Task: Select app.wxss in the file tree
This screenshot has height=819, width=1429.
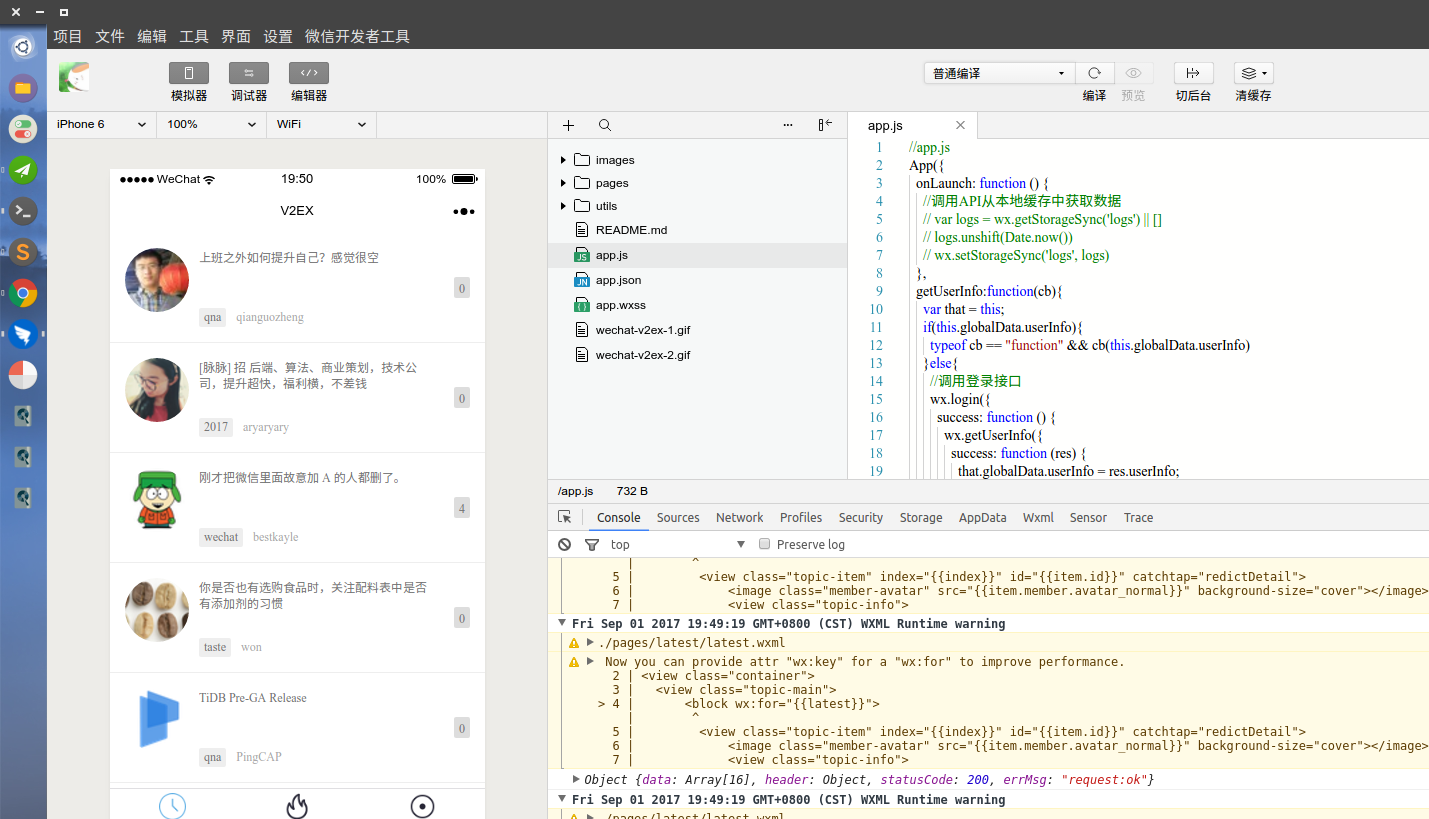Action: tap(623, 305)
